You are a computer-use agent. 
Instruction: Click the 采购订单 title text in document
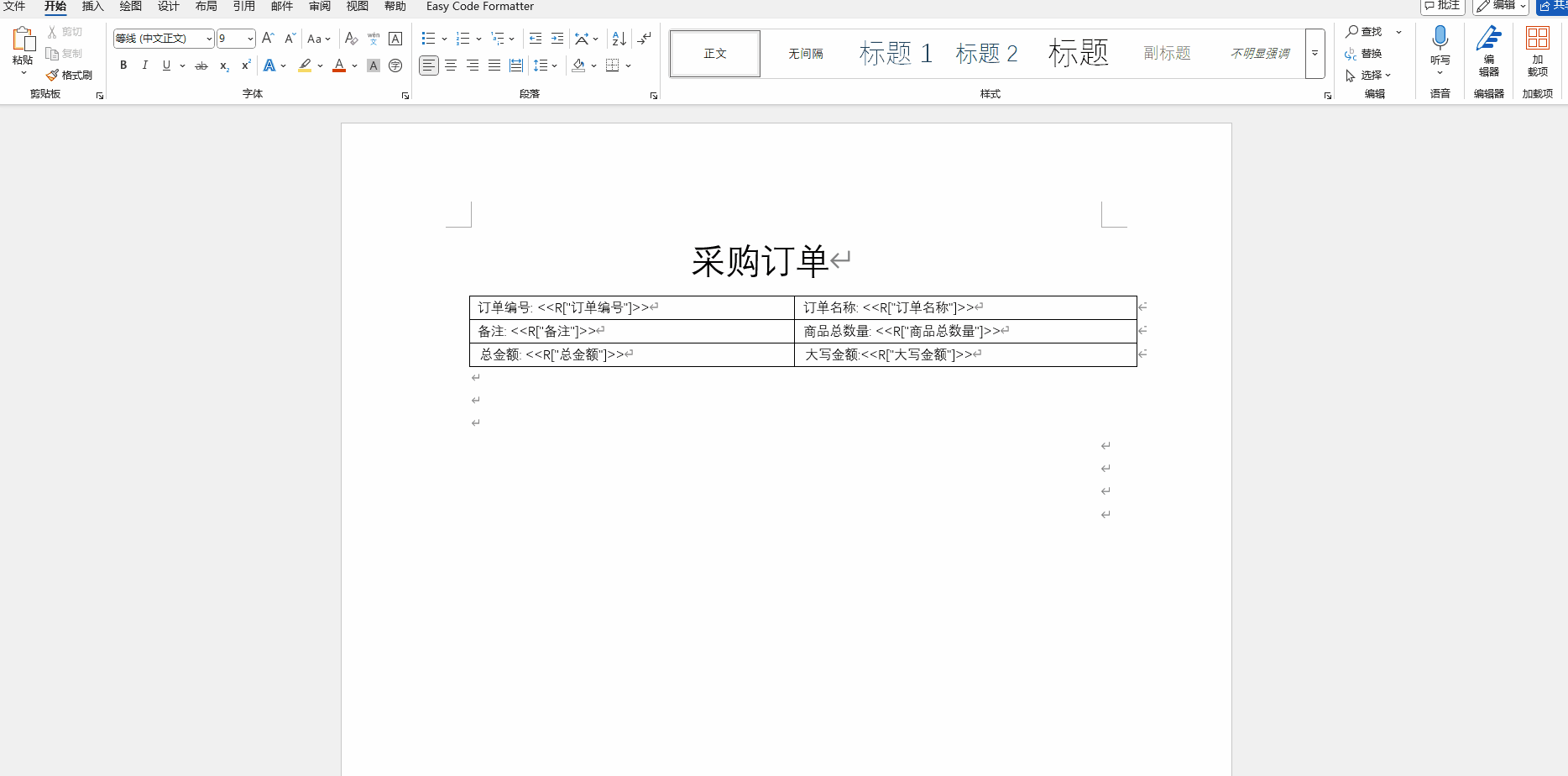pos(760,261)
